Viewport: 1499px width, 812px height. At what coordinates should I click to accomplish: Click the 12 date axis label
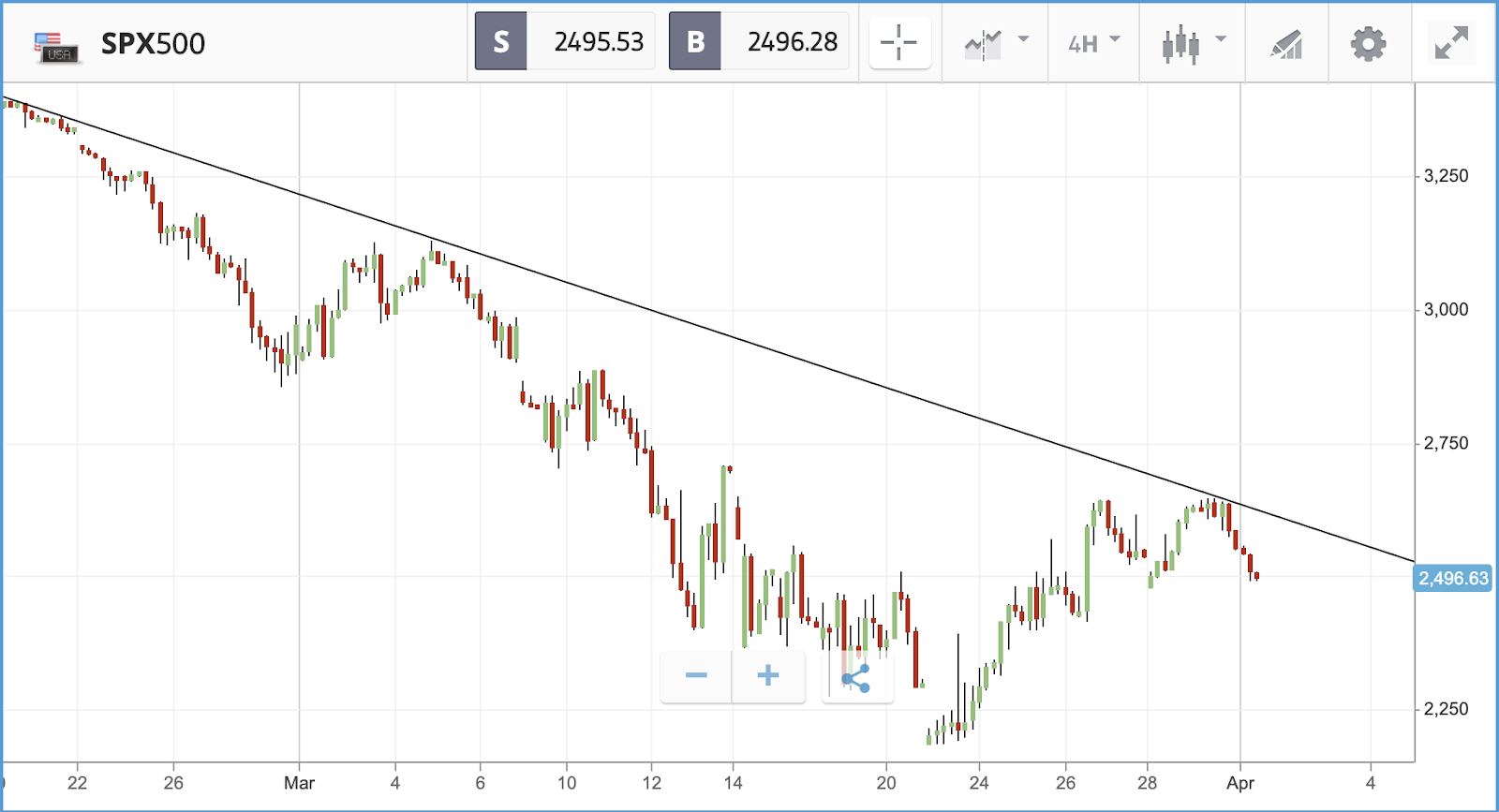coord(652,783)
